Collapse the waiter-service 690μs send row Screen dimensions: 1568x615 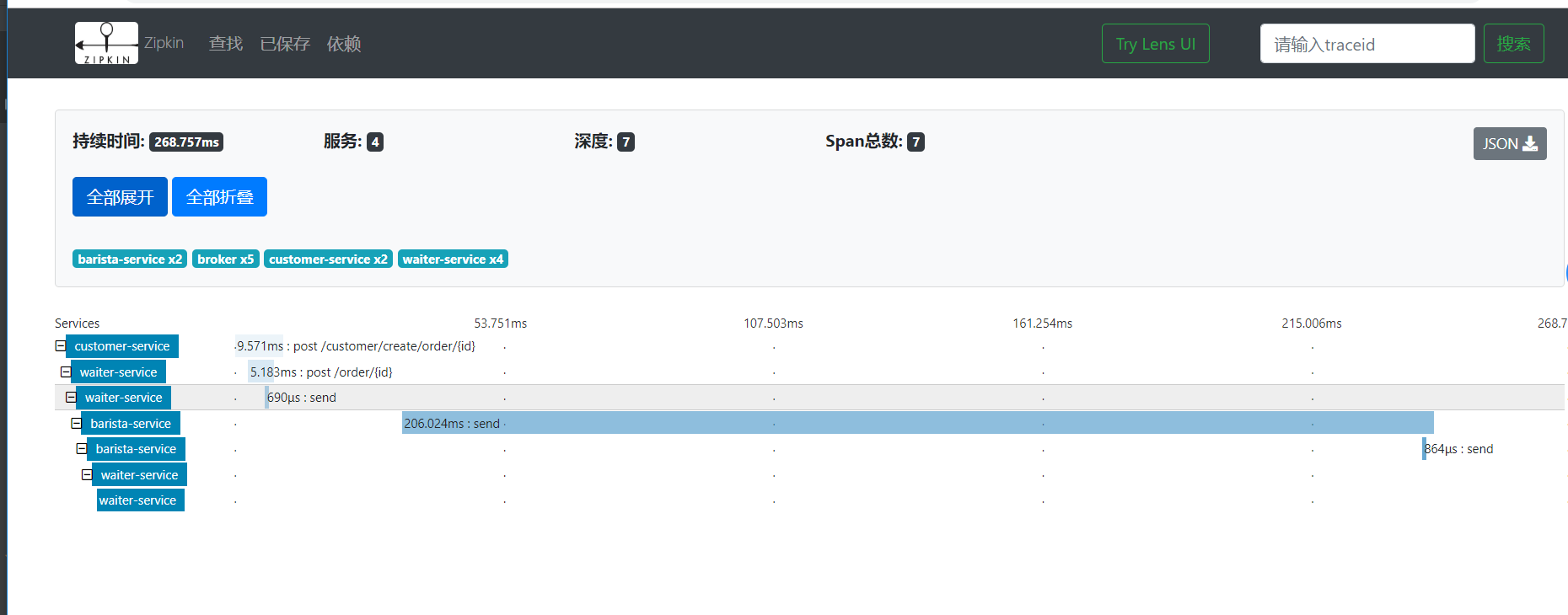point(71,397)
